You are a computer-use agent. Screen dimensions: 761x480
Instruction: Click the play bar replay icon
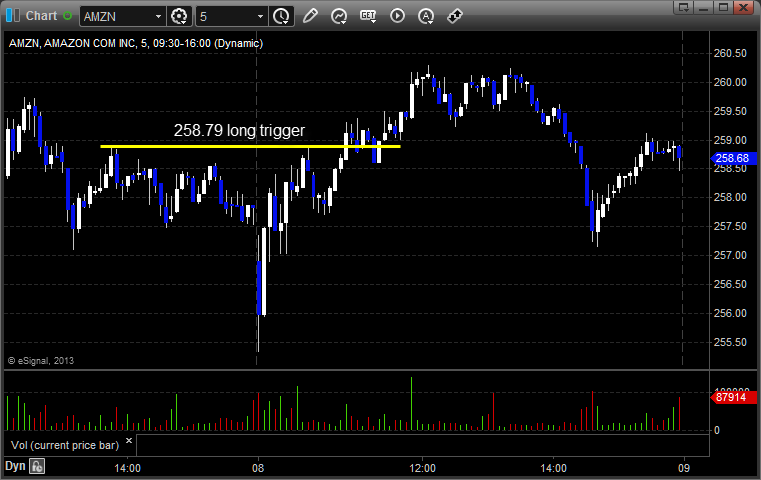click(x=397, y=16)
